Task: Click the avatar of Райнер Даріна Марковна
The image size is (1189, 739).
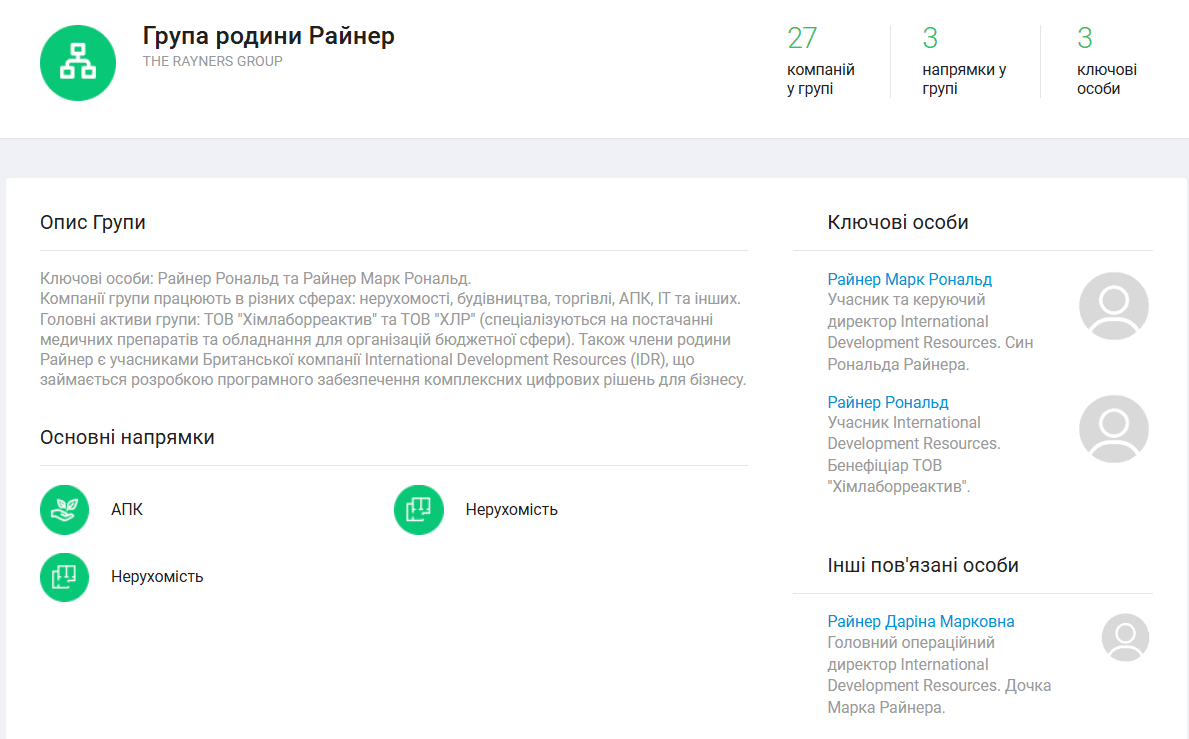Action: click(1125, 637)
